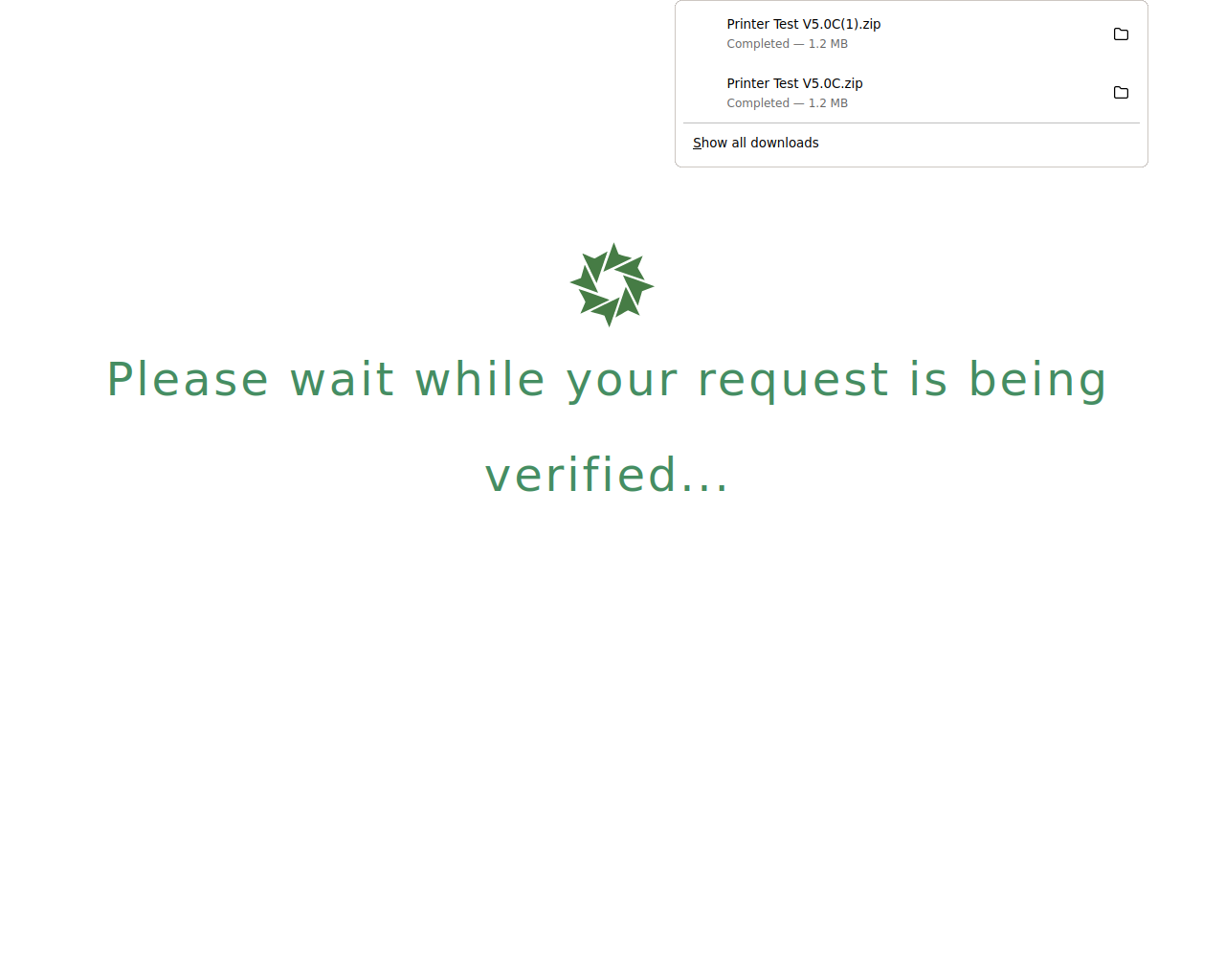1225x980 pixels.
Task: Open containing folder for Printer Test V5.0C(1).zip
Action: [x=1121, y=34]
